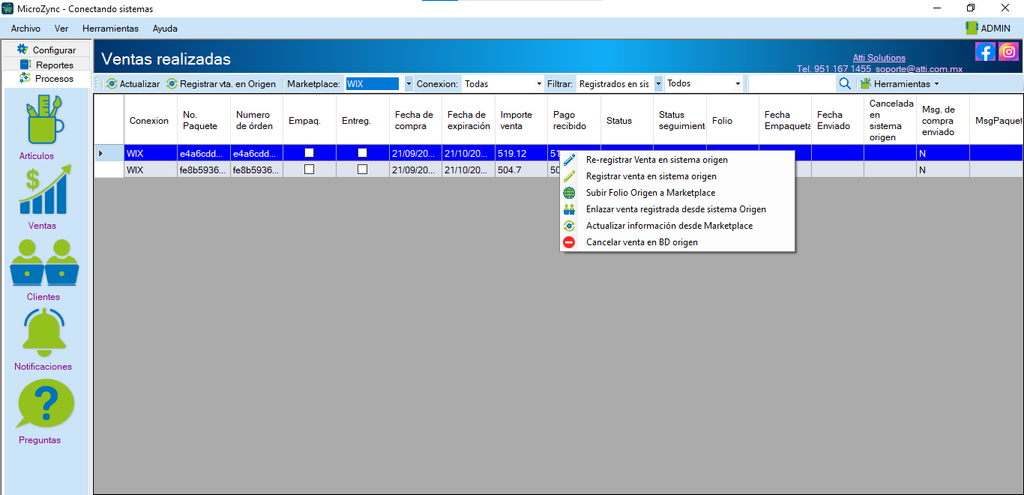Toggle Entreg. checkbox in e4a6cdd row
1024x495 pixels.
pyautogui.click(x=362, y=153)
